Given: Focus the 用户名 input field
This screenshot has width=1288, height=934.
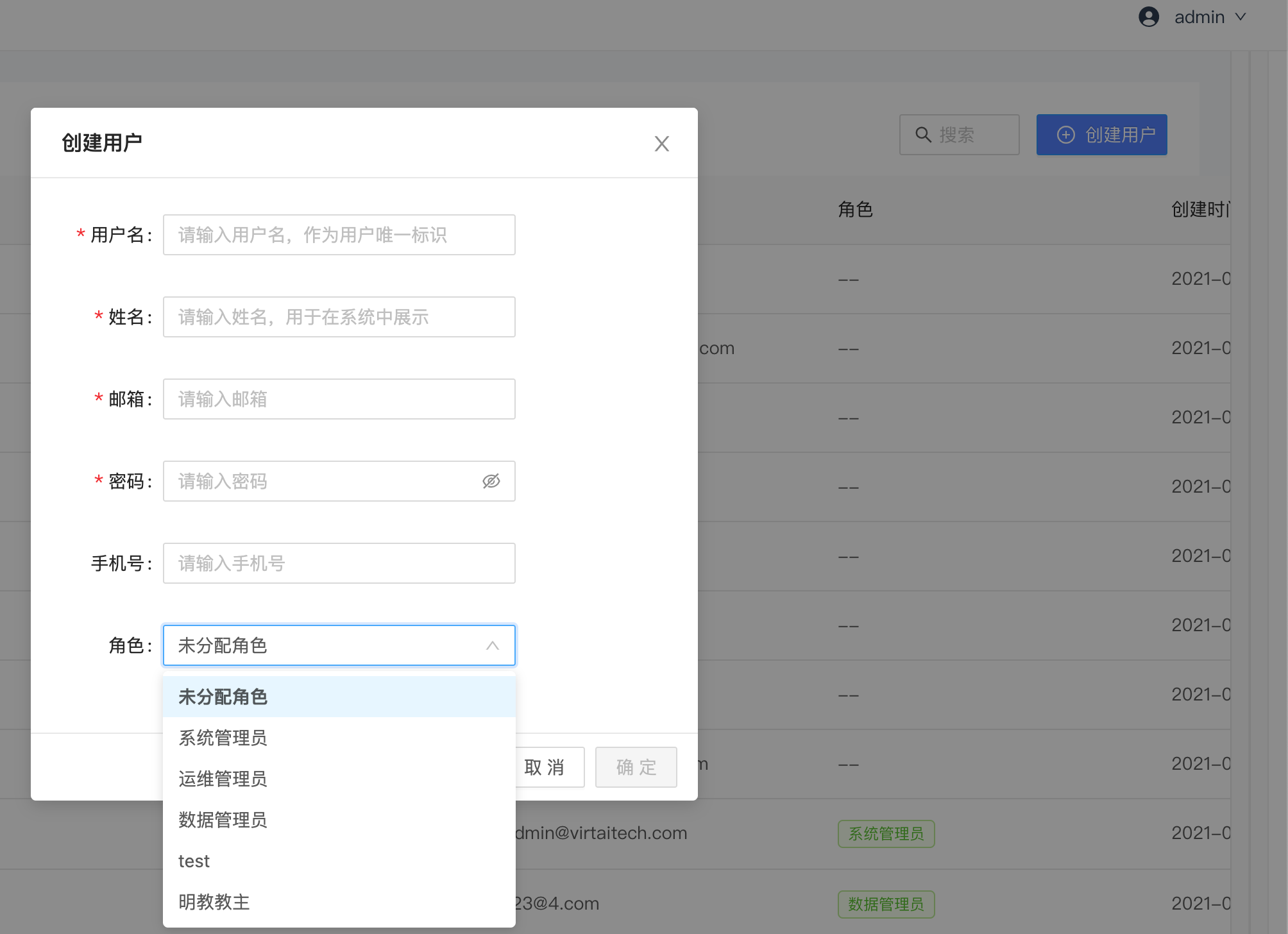Looking at the screenshot, I should pyautogui.click(x=339, y=235).
